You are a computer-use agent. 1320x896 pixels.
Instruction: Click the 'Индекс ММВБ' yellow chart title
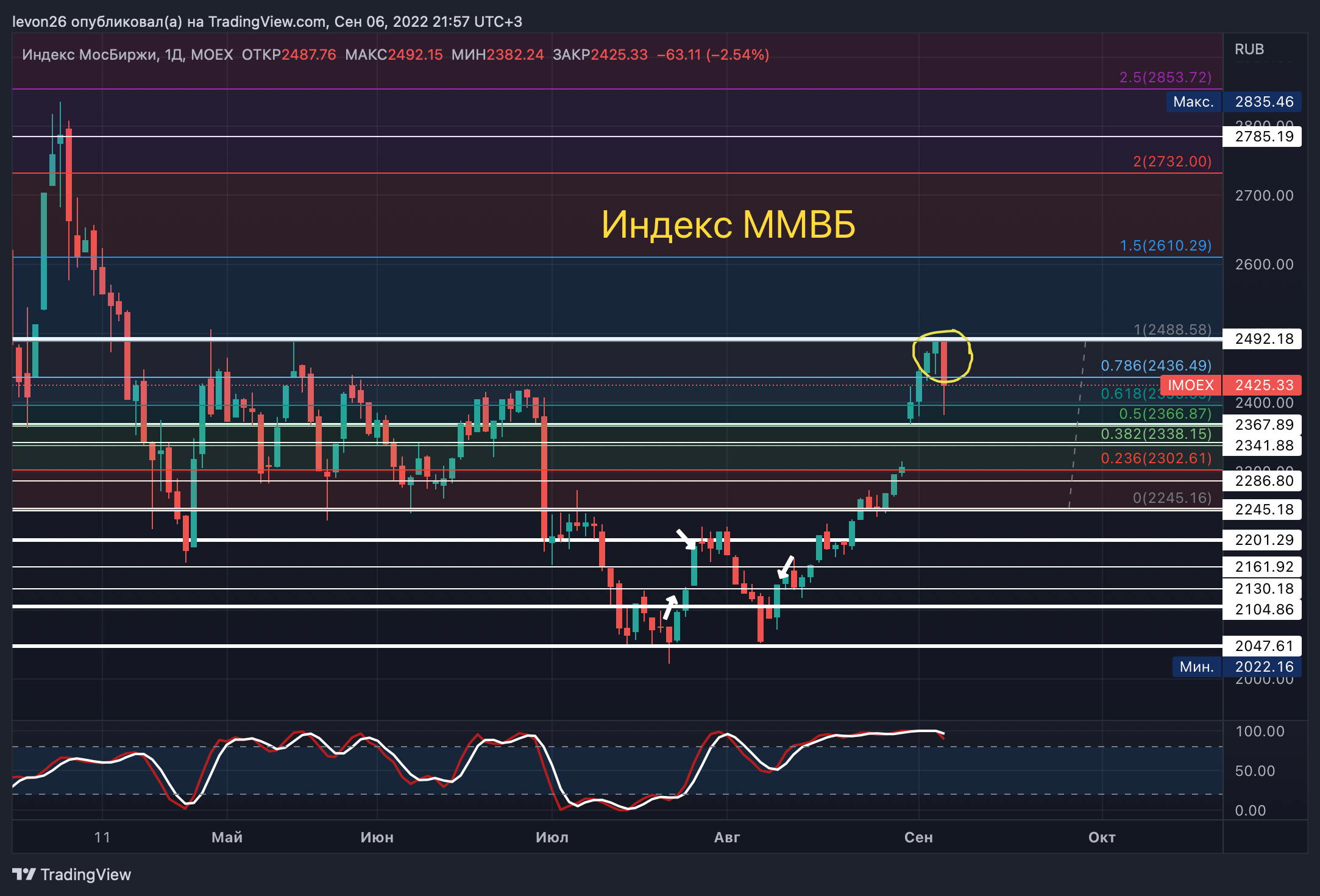click(x=728, y=224)
